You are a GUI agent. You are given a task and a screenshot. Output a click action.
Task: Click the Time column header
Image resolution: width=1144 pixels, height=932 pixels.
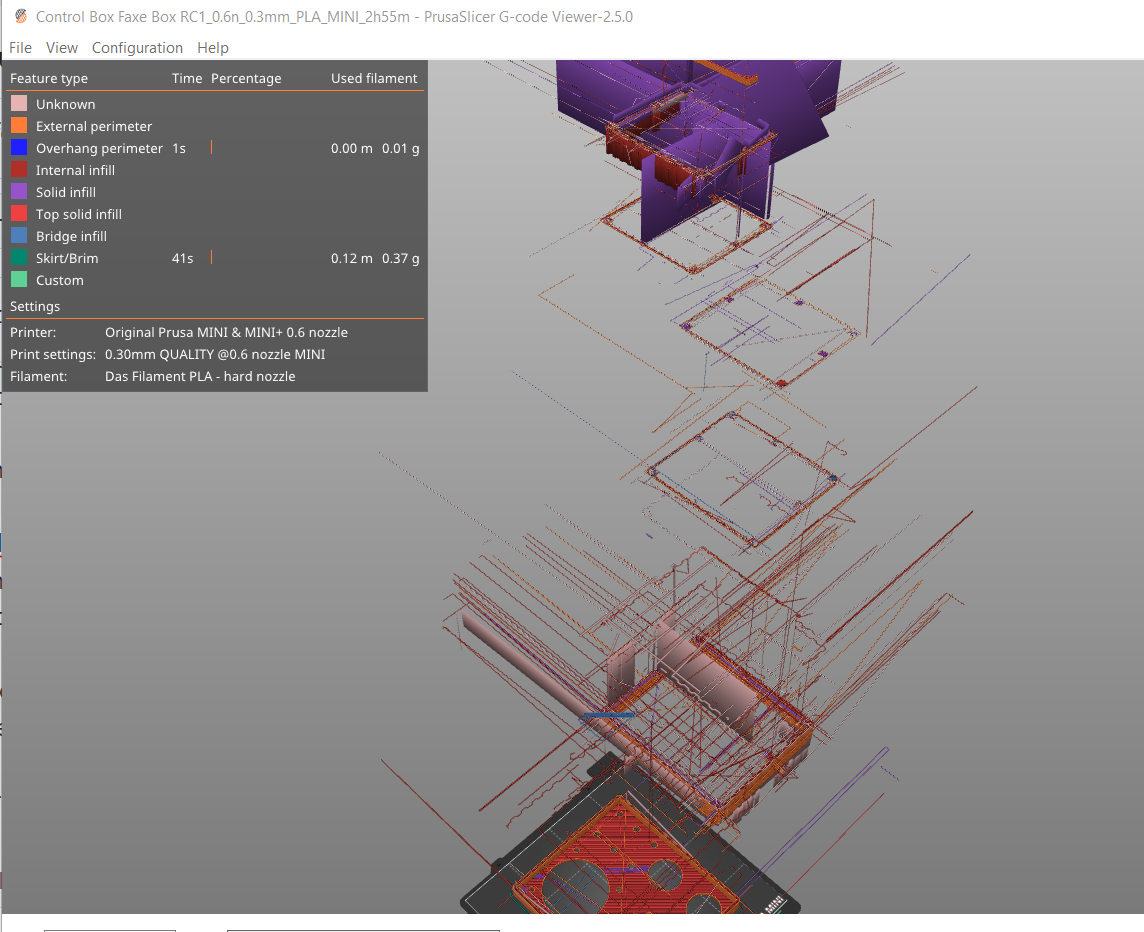point(187,78)
